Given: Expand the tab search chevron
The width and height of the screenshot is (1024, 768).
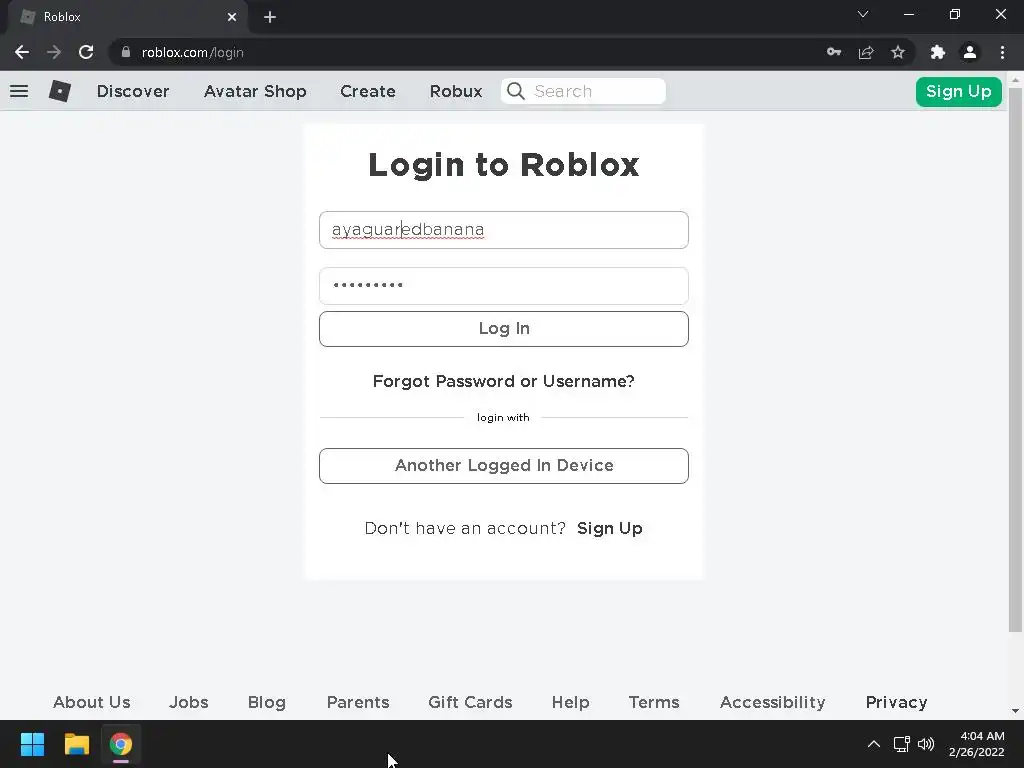Looking at the screenshot, I should (x=863, y=14).
